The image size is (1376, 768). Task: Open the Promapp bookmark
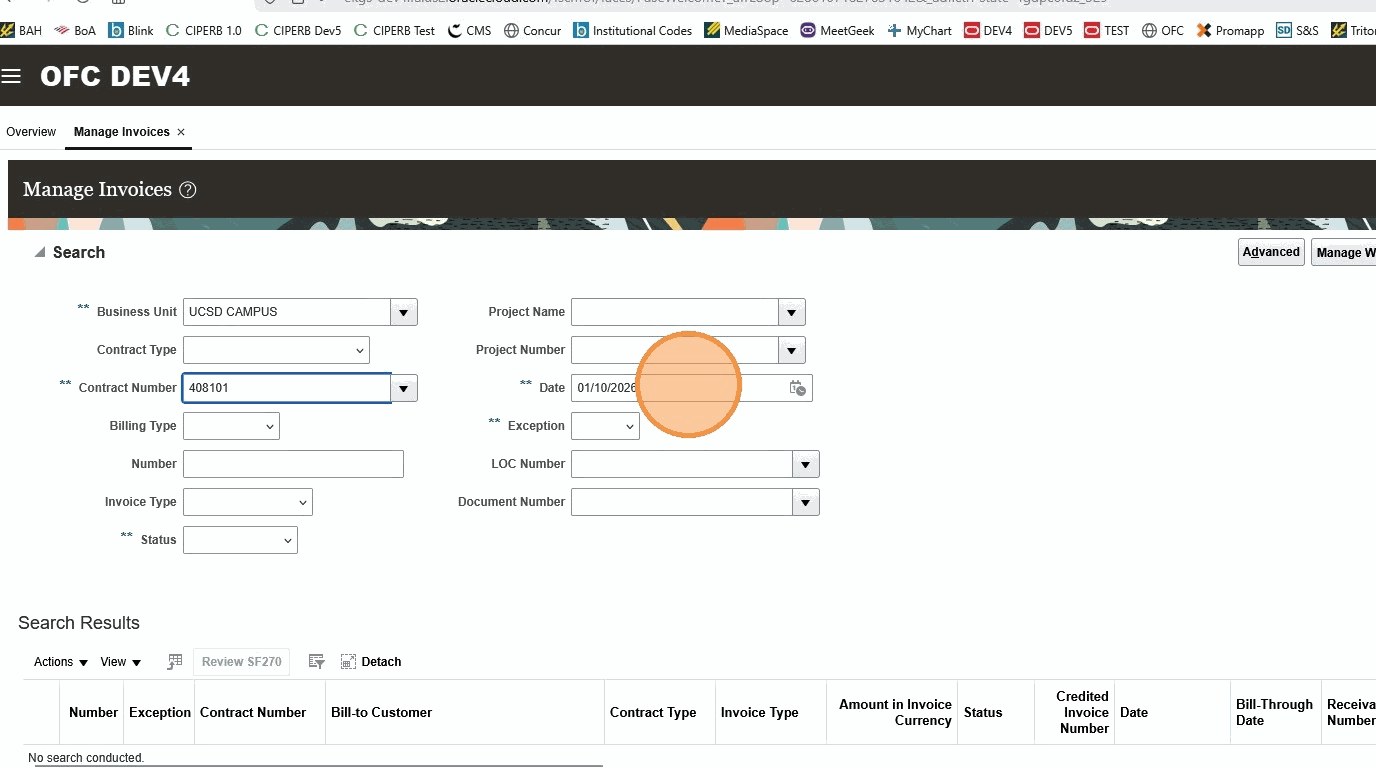pyautogui.click(x=1230, y=30)
